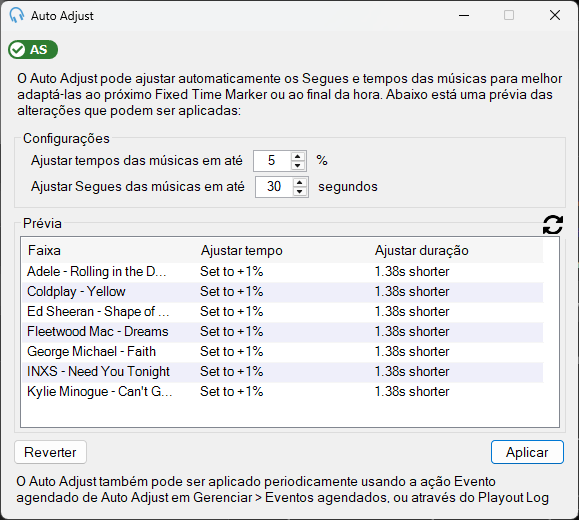The height and width of the screenshot is (520, 579).
Task: Click the Segues seconds field showing 30
Action: (274, 187)
